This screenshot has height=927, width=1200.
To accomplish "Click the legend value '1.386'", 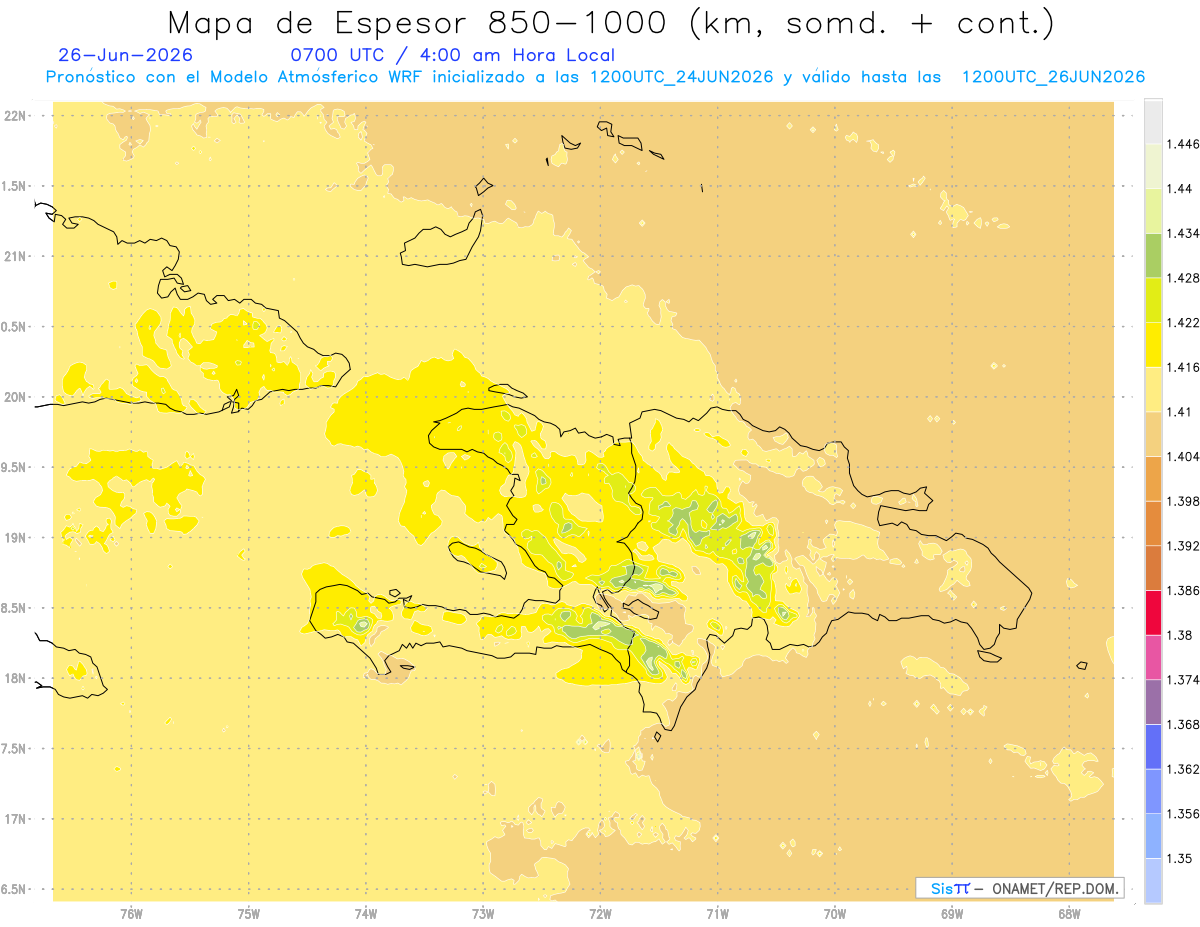I will coord(1184,590).
